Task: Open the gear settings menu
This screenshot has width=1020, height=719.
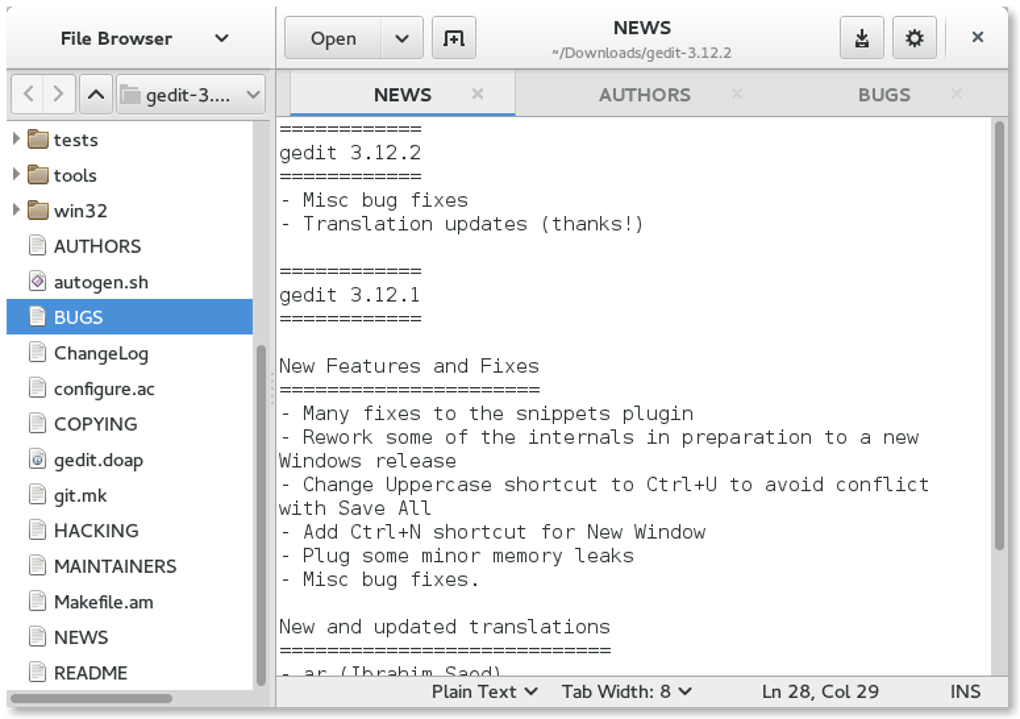Action: point(914,38)
